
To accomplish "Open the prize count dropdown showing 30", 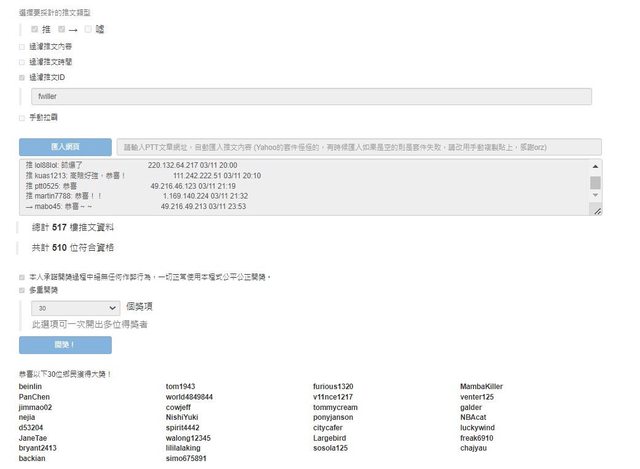I will click(x=75, y=308).
